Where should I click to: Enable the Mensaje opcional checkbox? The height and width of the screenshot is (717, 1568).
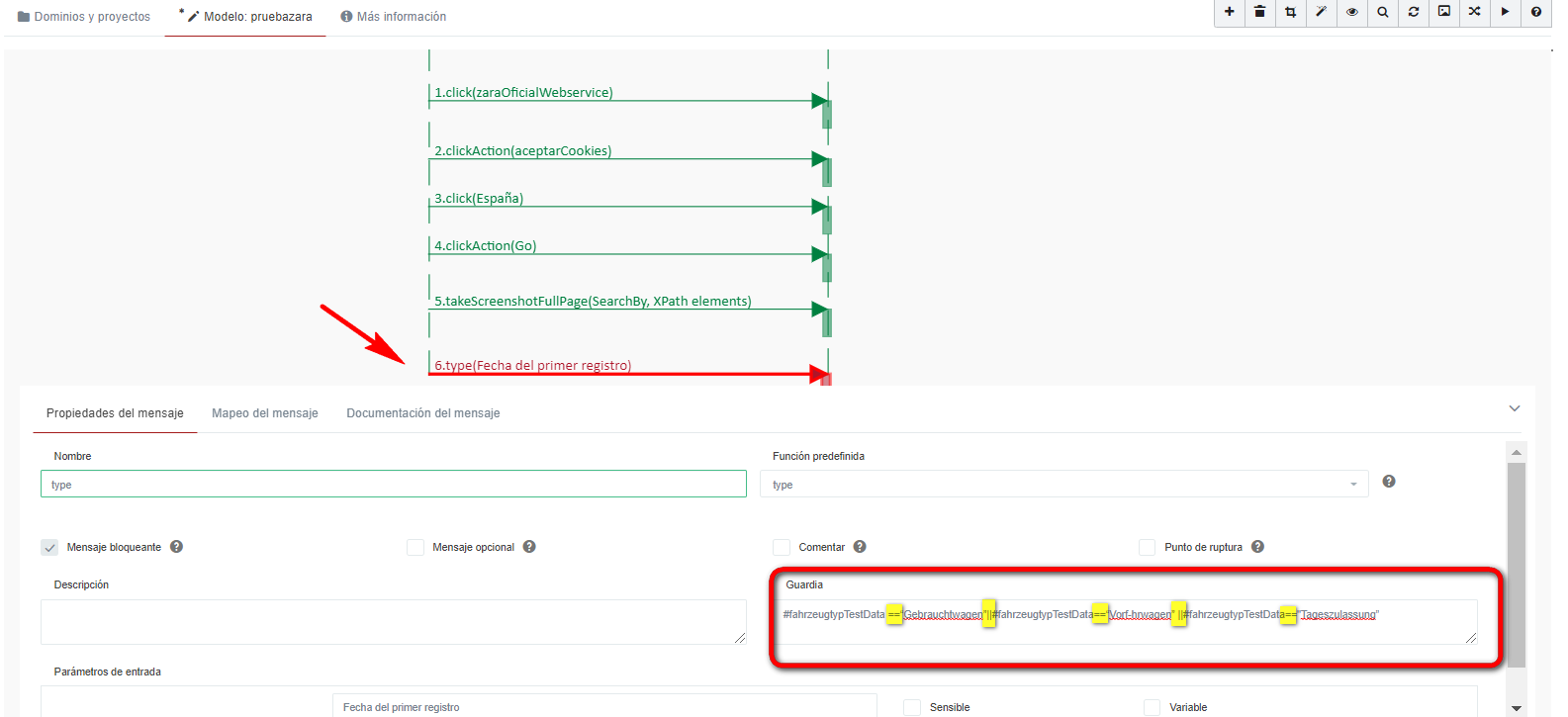pos(415,547)
